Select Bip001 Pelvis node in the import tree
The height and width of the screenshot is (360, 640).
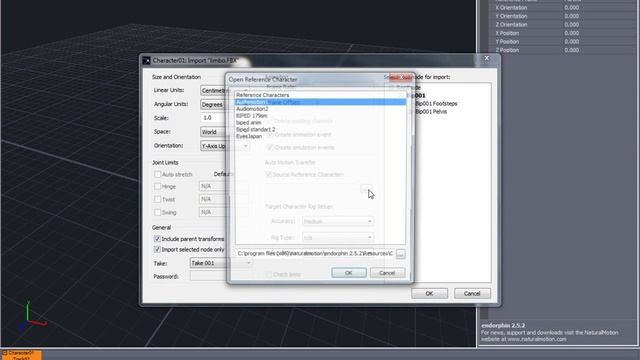click(431, 111)
